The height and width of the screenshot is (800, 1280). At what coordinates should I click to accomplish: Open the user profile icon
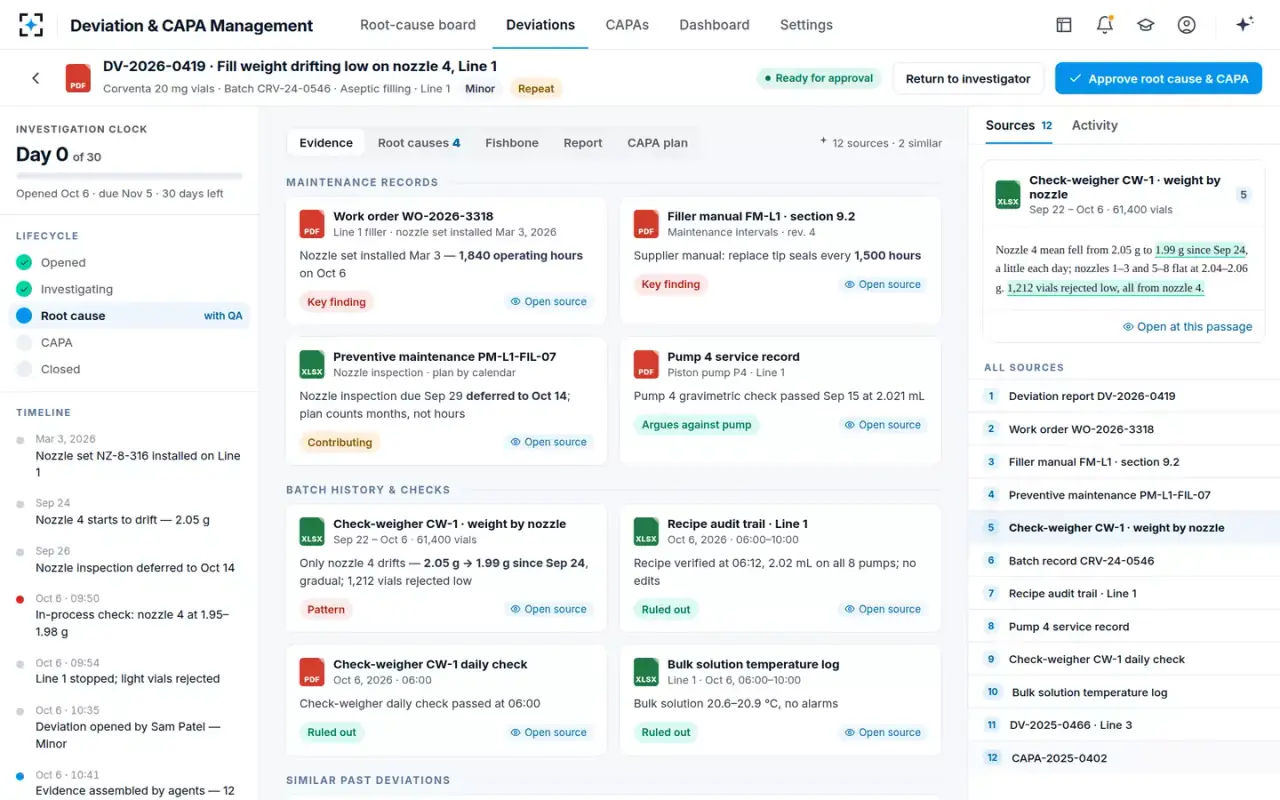[x=1186, y=25]
